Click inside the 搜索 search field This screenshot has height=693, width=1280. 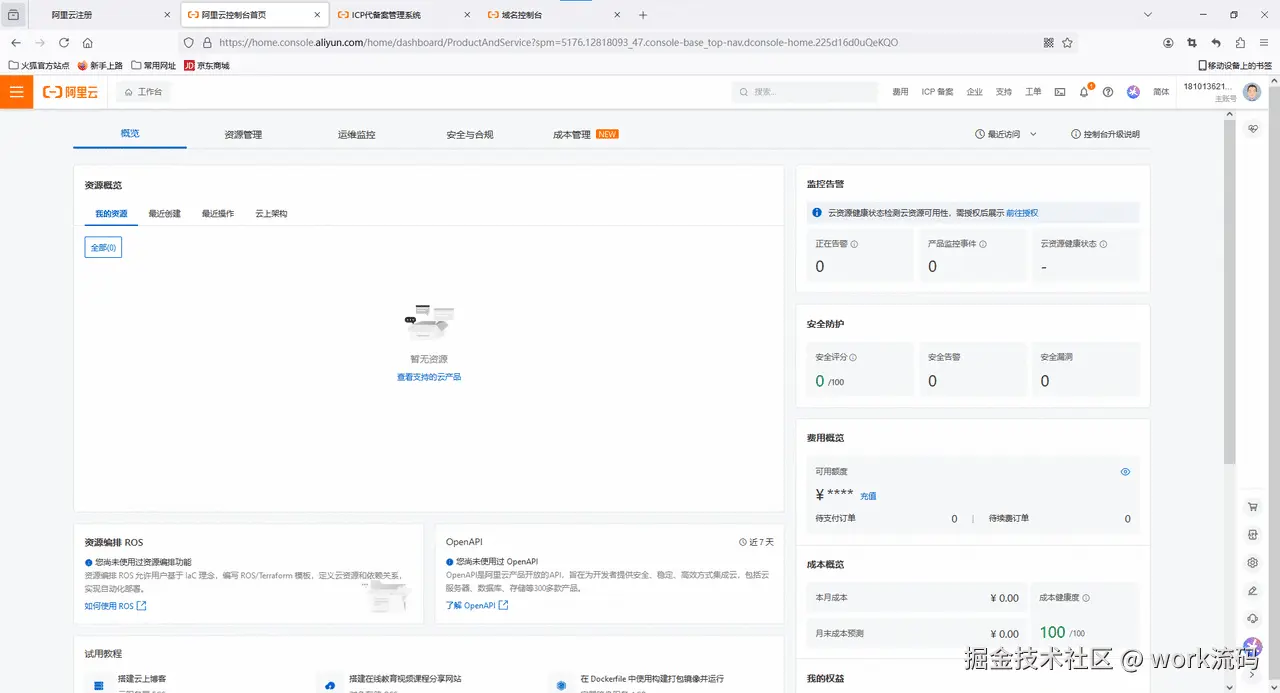pyautogui.click(x=805, y=91)
